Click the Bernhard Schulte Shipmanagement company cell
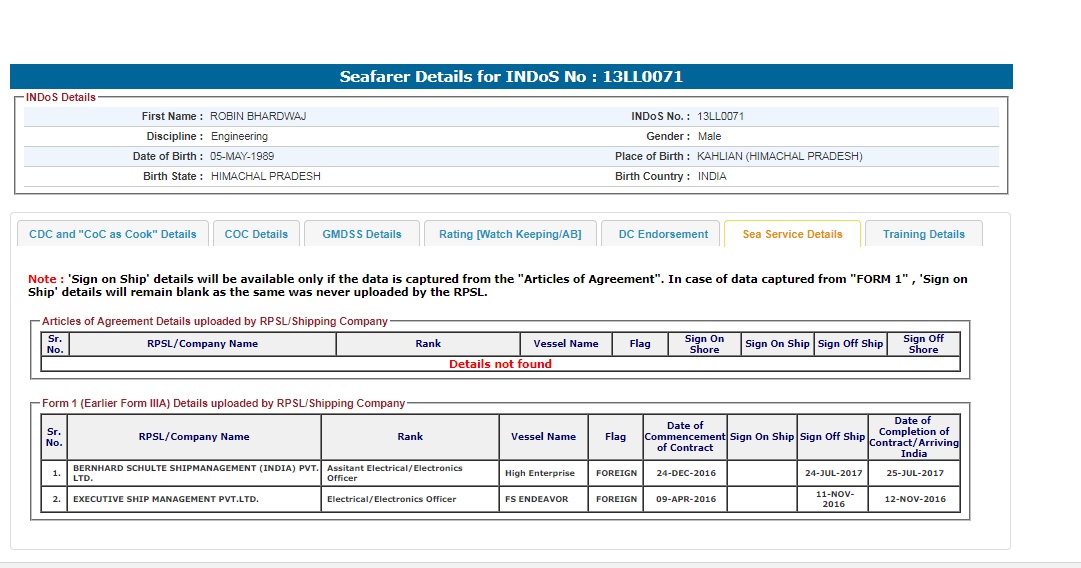The height and width of the screenshot is (568, 1081). click(195, 473)
